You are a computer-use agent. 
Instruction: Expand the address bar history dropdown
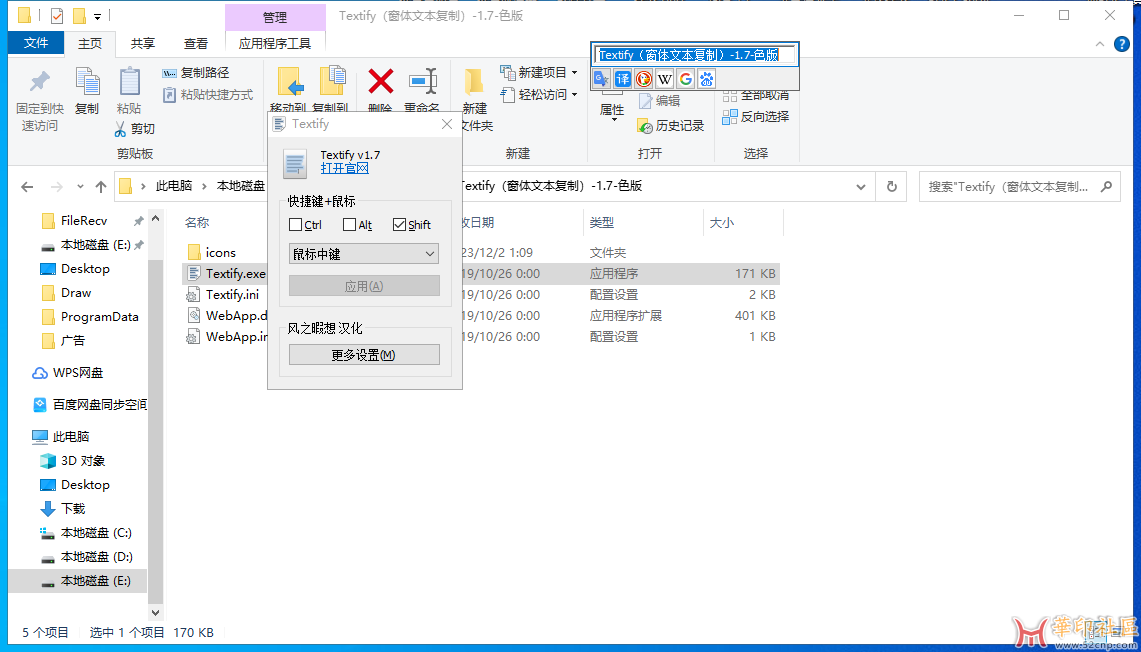click(x=862, y=186)
